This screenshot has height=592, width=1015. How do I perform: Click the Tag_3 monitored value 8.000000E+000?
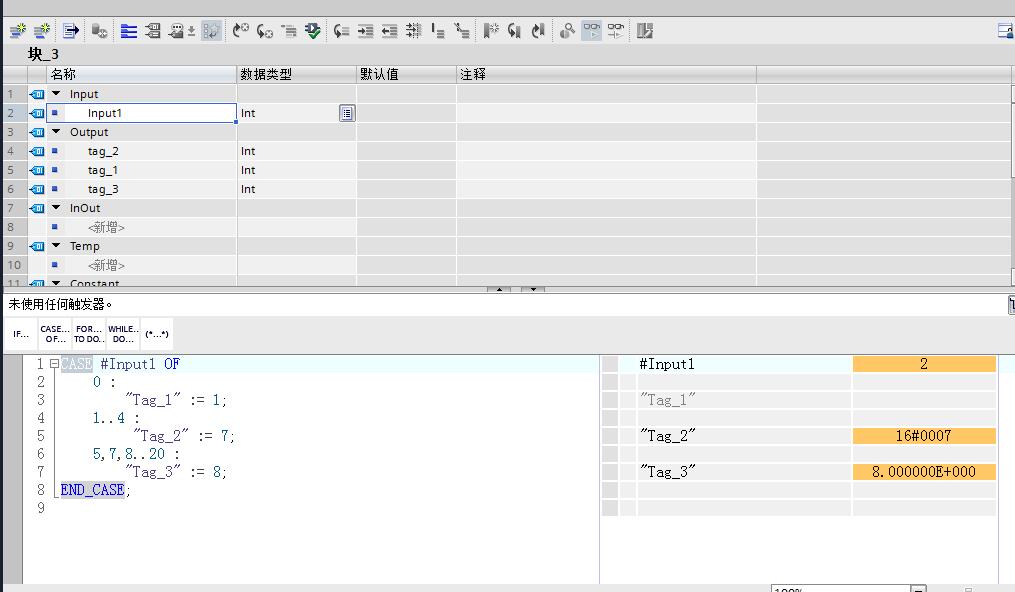[924, 472]
